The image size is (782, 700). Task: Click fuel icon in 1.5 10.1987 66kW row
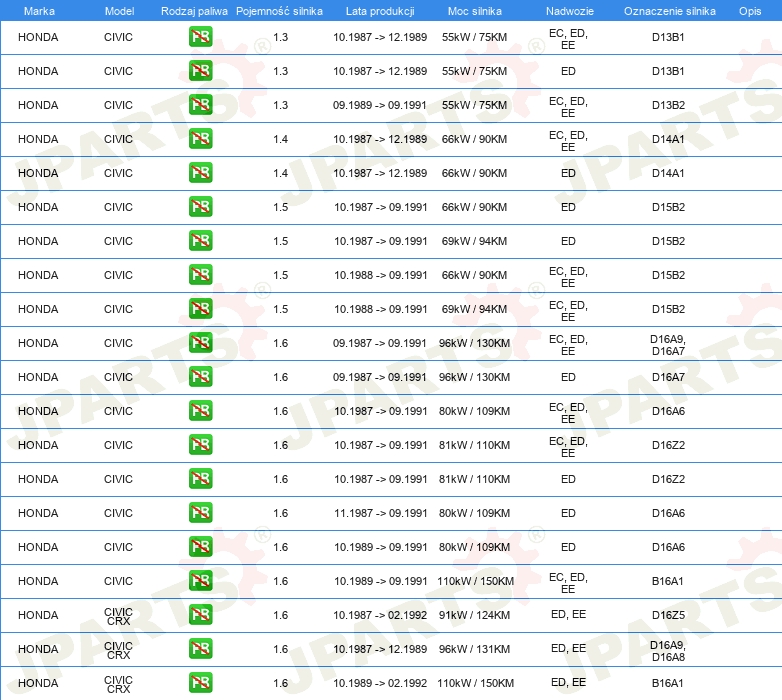click(x=200, y=207)
